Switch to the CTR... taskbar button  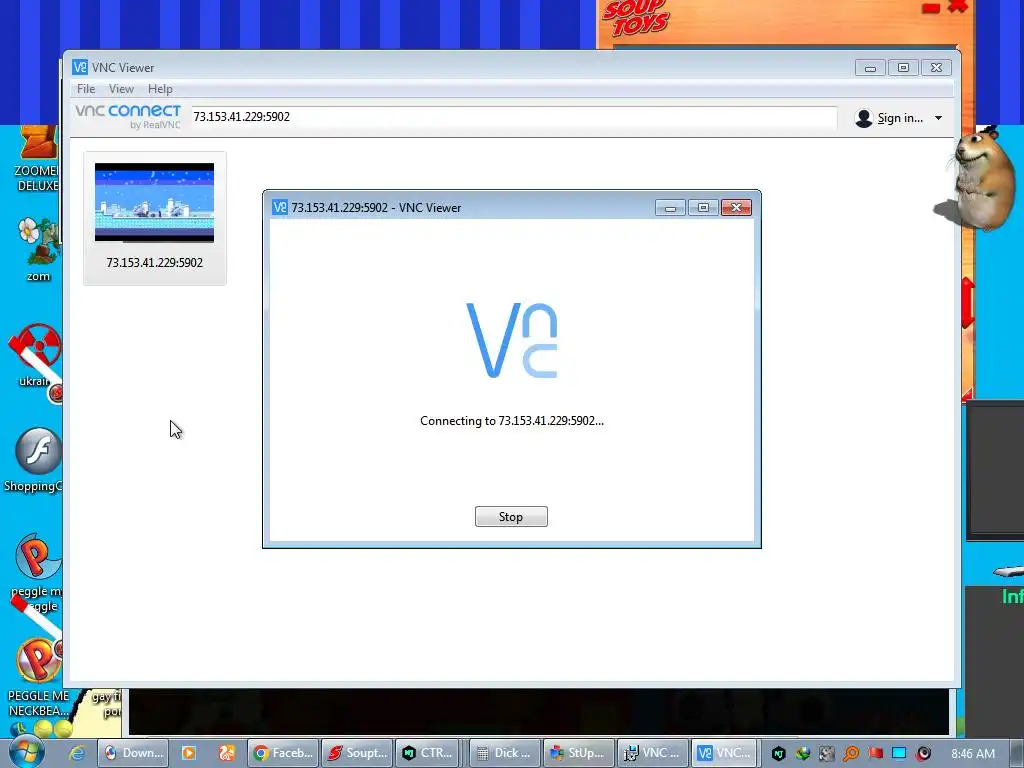point(430,753)
